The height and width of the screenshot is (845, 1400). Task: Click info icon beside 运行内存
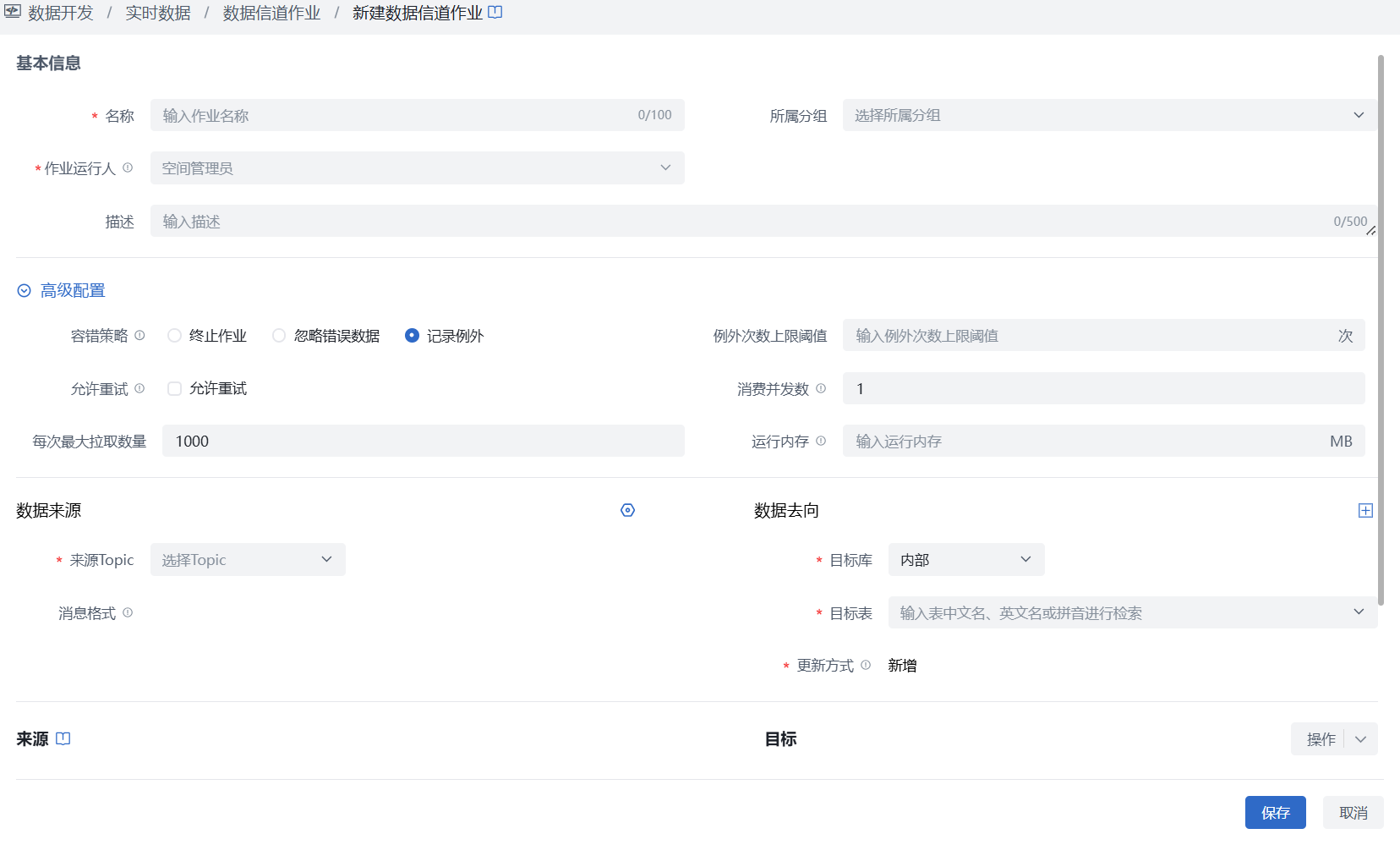pos(821,441)
